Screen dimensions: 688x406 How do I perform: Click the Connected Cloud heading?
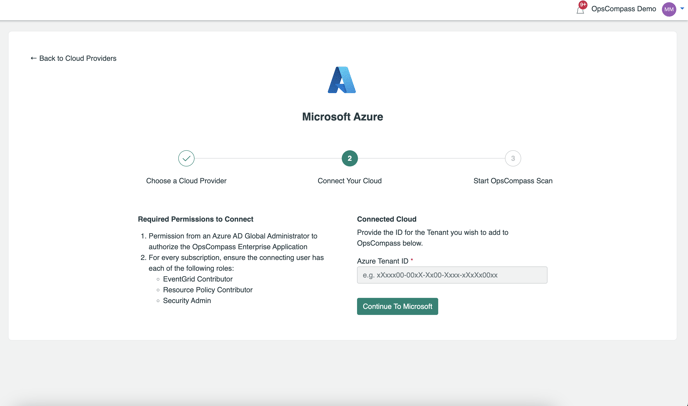point(387,219)
